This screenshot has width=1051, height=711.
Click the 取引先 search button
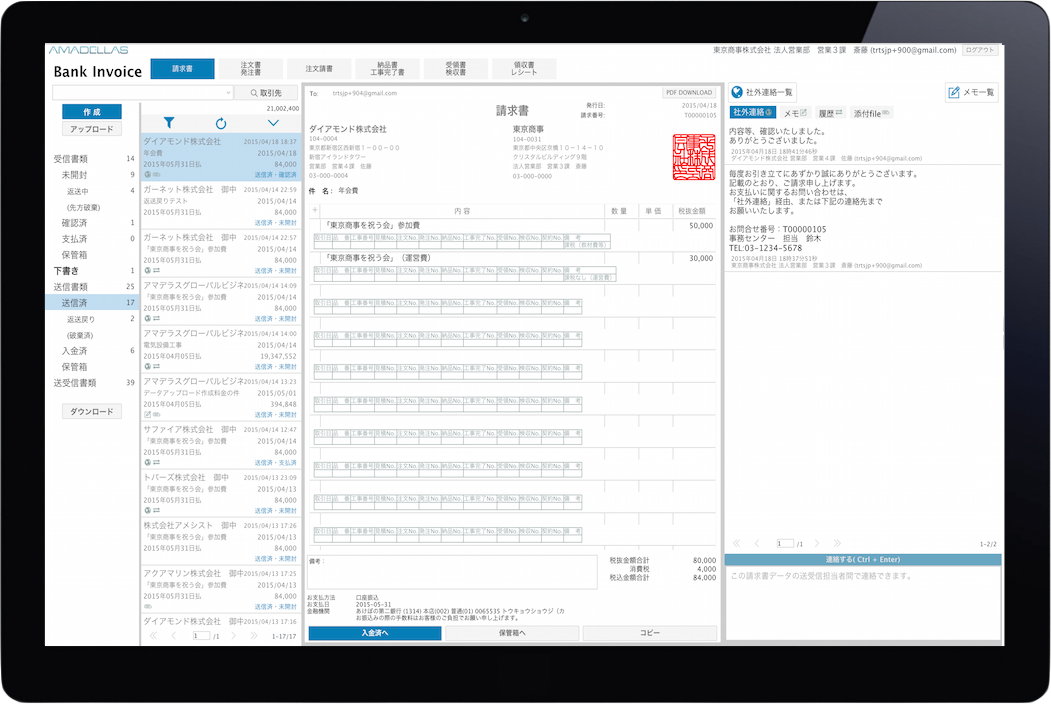(x=266, y=92)
